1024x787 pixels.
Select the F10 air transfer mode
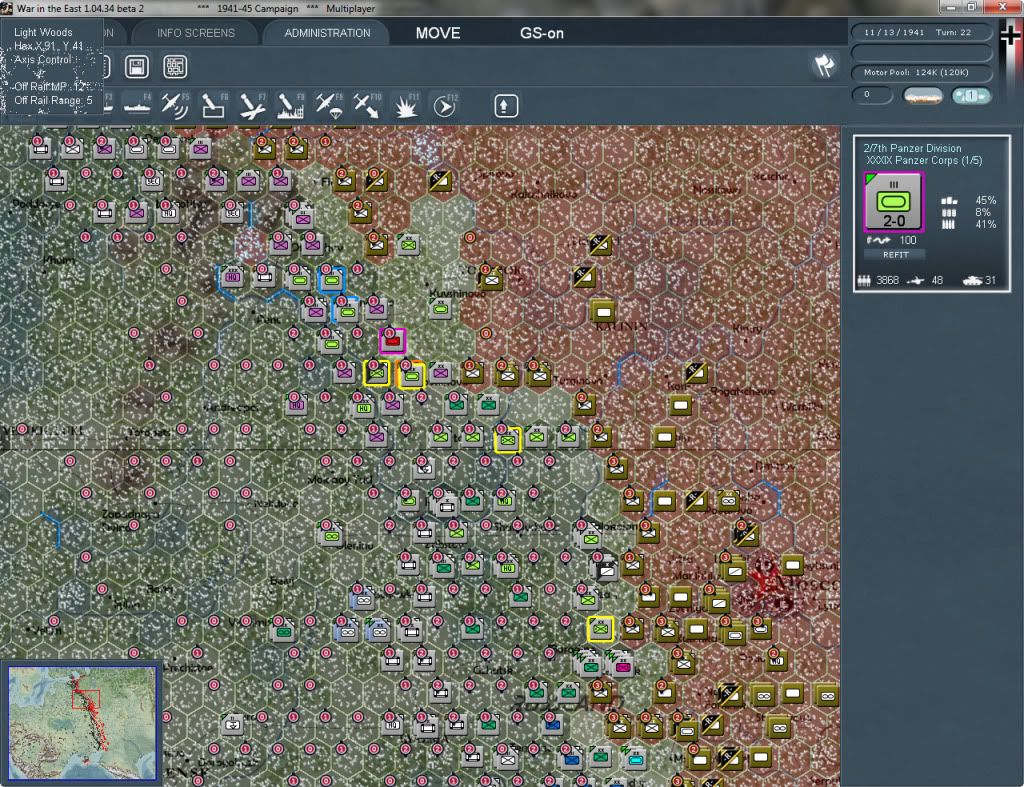pos(366,106)
